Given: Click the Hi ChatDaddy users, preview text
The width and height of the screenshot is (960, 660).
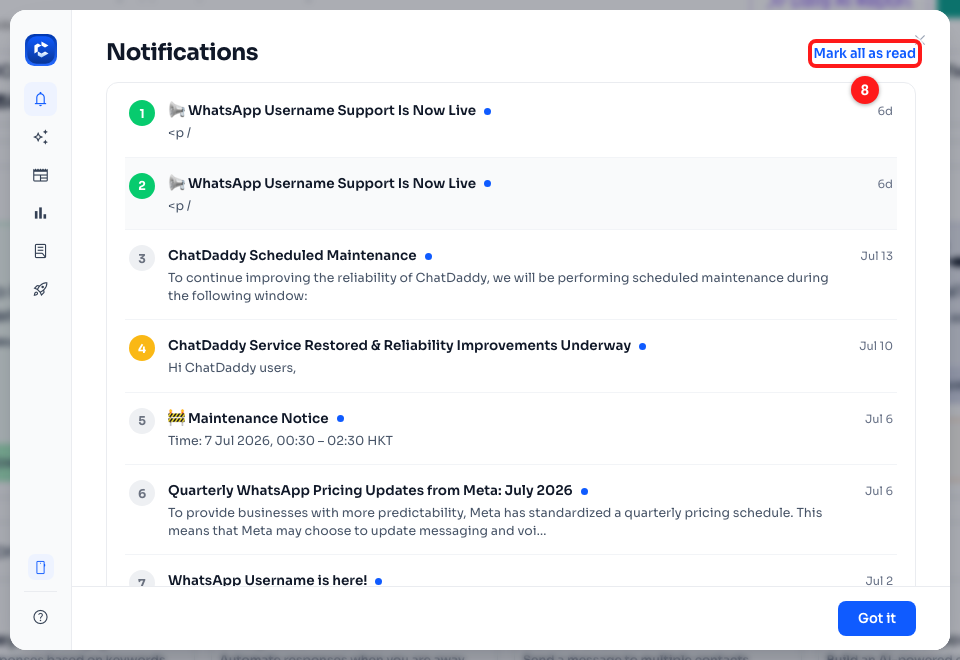Looking at the screenshot, I should tap(232, 368).
